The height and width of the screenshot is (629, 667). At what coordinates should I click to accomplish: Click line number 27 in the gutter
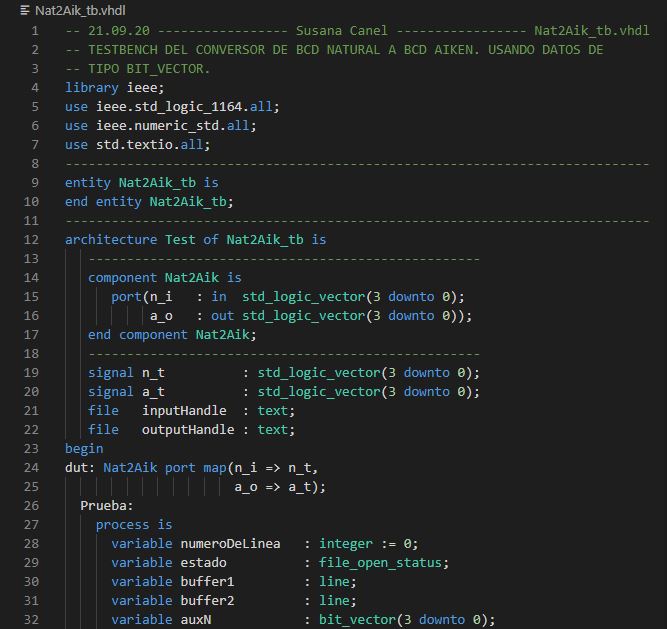[31, 524]
